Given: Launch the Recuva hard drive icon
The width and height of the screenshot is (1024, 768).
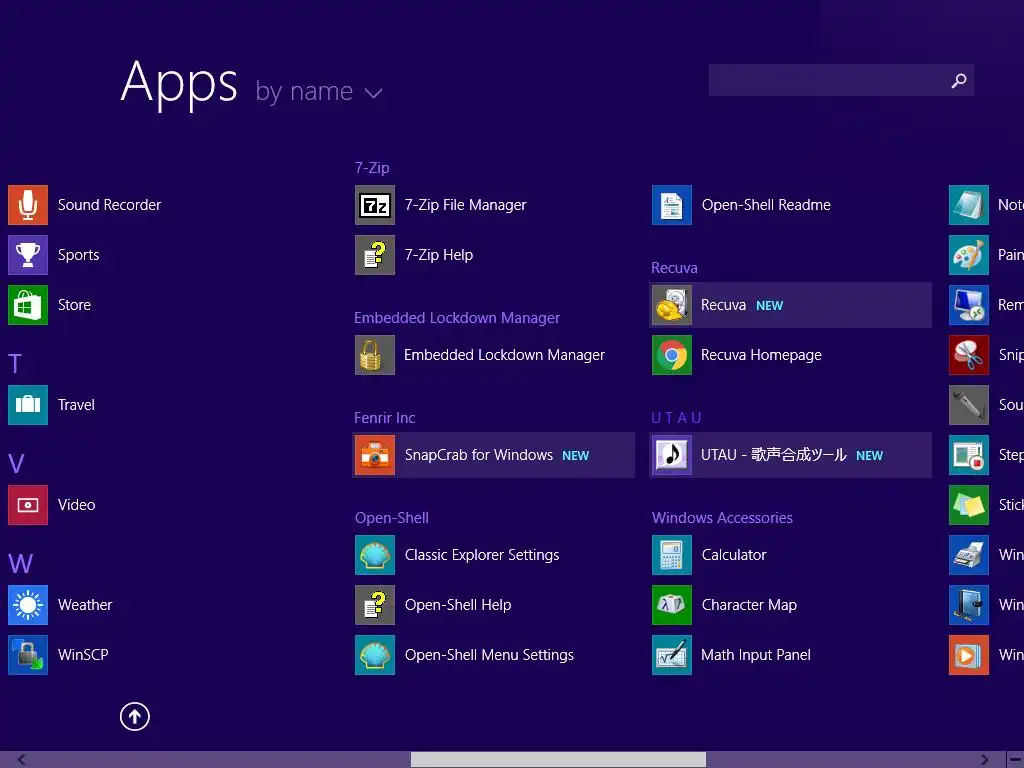Looking at the screenshot, I should [672, 305].
